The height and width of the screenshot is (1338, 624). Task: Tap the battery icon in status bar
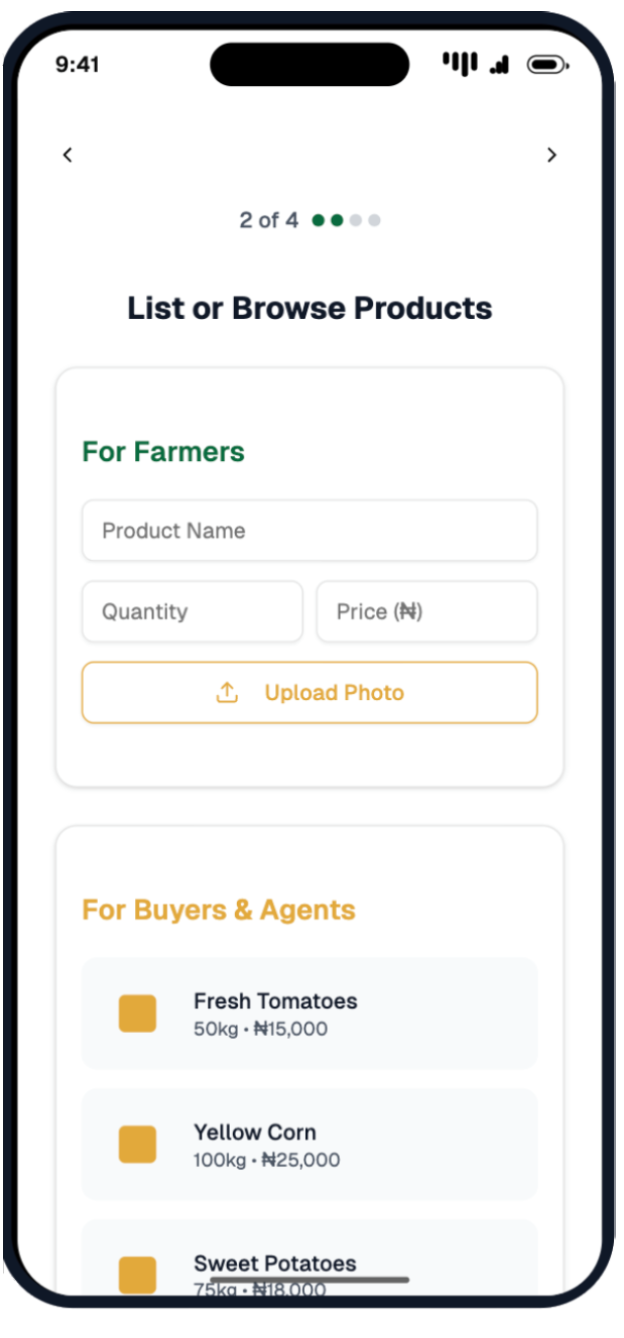[548, 65]
